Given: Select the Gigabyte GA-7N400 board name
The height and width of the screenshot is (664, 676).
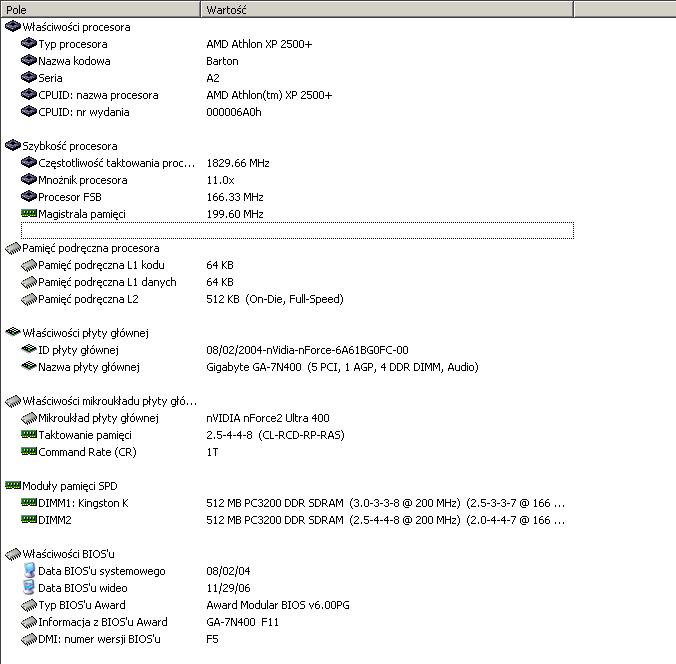Looking at the screenshot, I should pyautogui.click(x=342, y=367).
